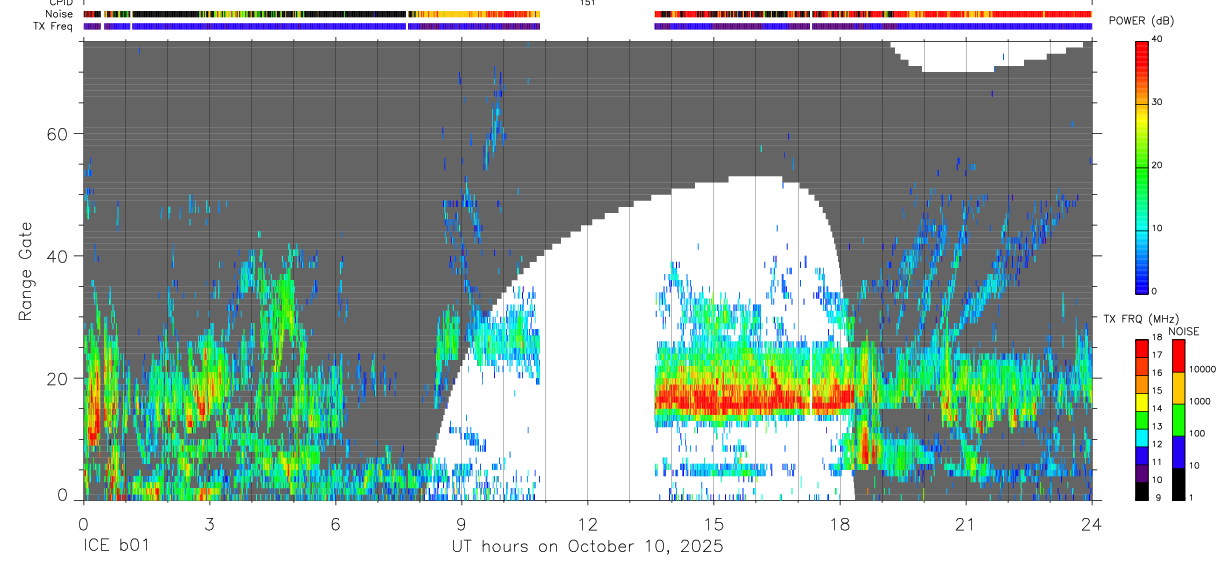1228x567 pixels.
Task: Click the yellow swatch in NOISE legend
Action: (x=1178, y=388)
